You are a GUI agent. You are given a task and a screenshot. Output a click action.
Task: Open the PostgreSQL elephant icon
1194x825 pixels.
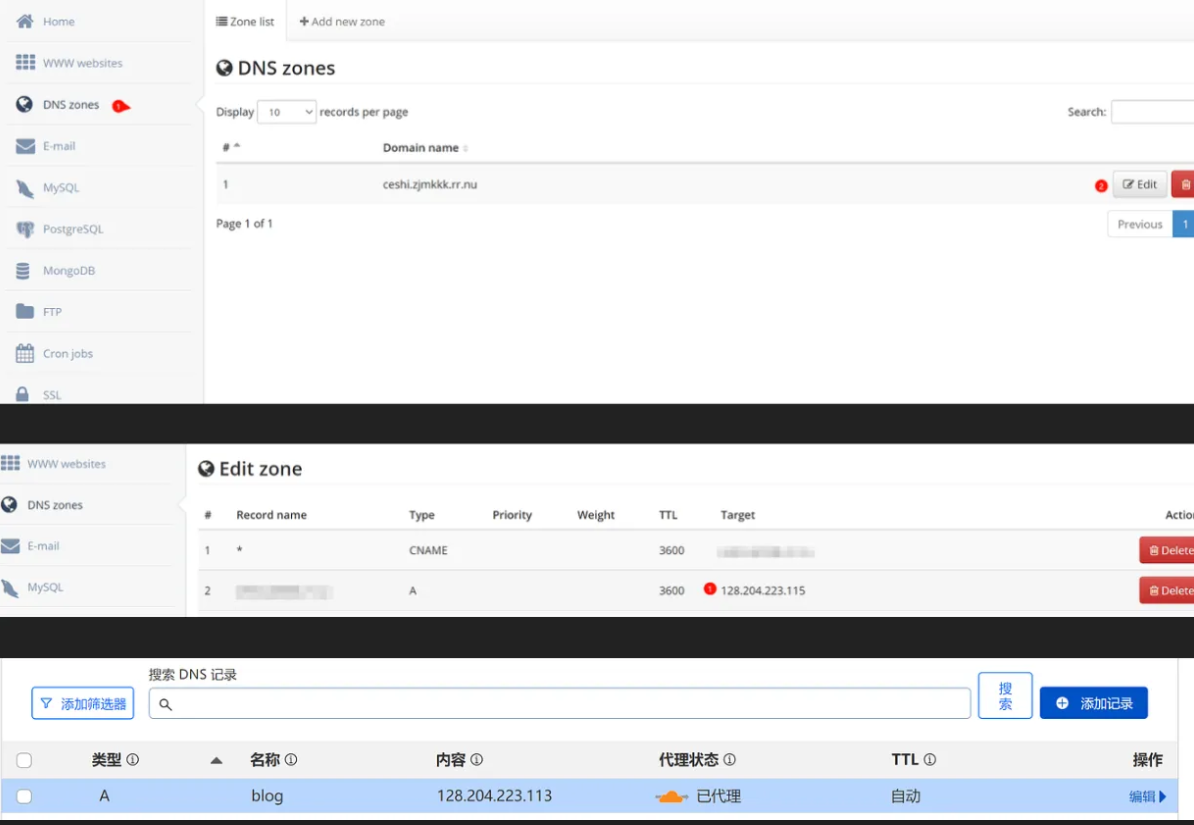pyautogui.click(x=25, y=229)
